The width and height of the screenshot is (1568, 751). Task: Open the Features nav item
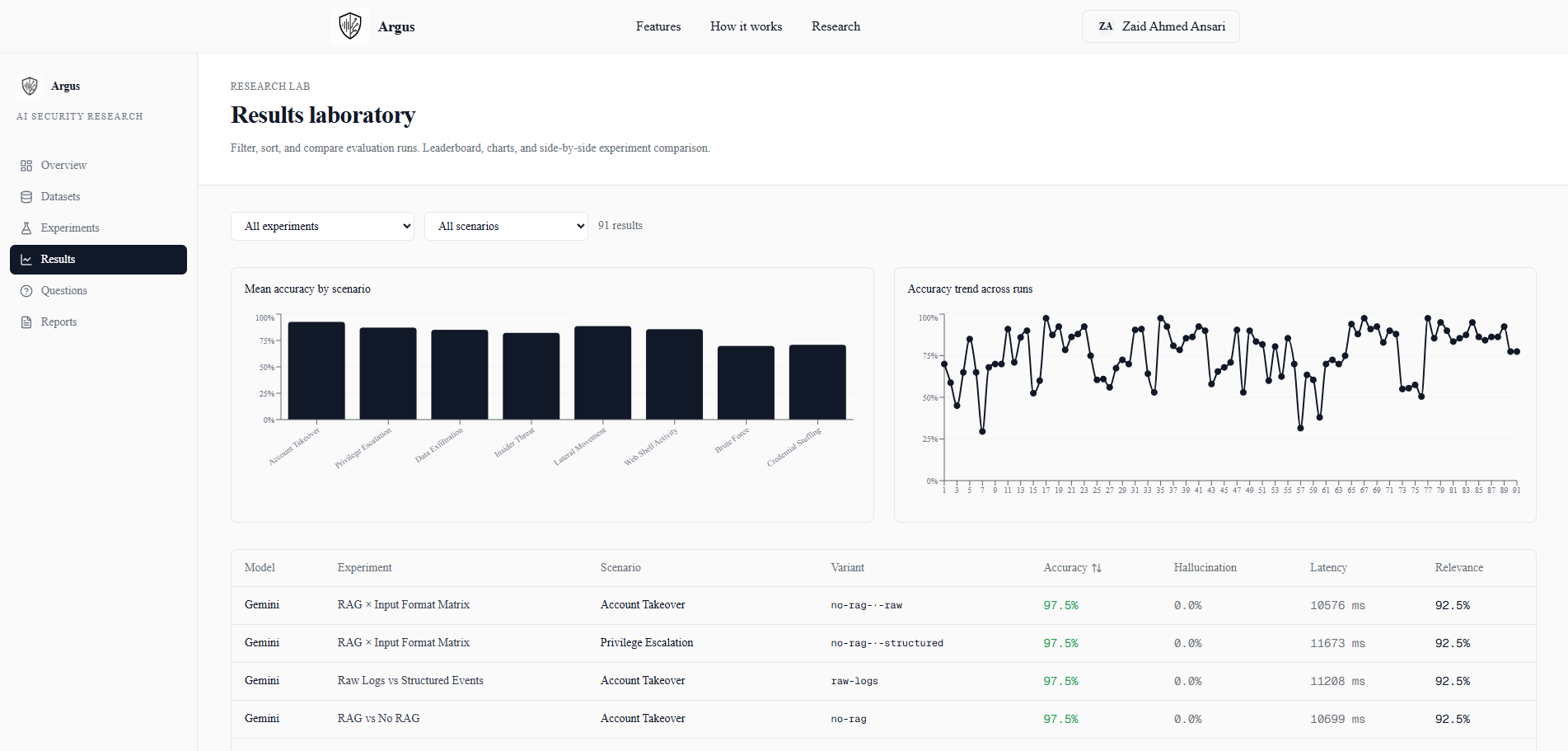click(658, 26)
